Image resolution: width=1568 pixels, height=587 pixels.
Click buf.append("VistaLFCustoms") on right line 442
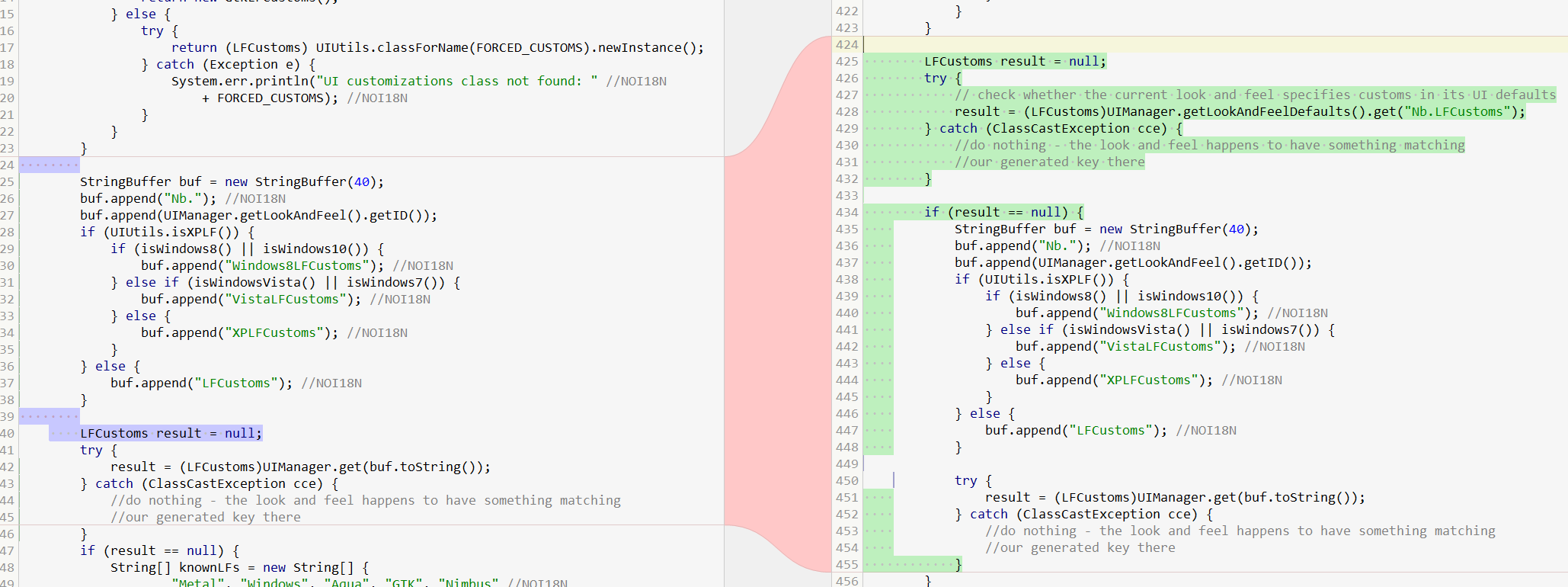point(1160,346)
